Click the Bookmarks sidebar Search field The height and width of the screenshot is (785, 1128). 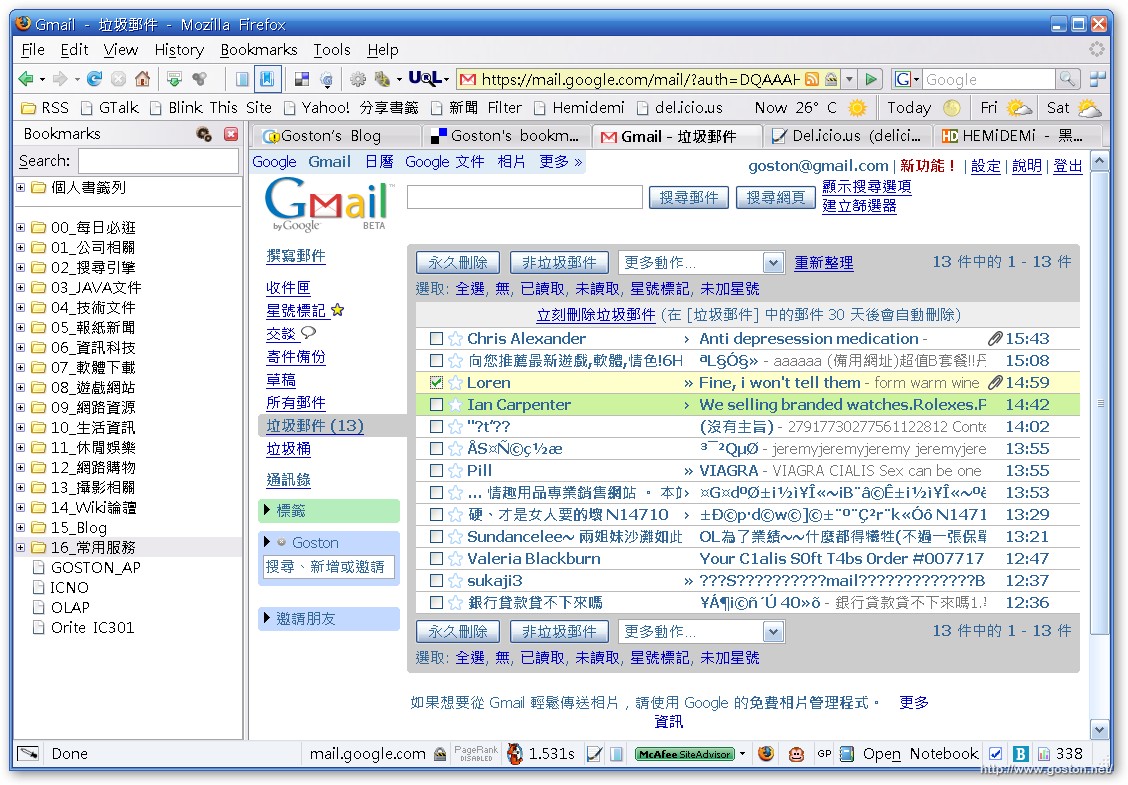point(158,161)
